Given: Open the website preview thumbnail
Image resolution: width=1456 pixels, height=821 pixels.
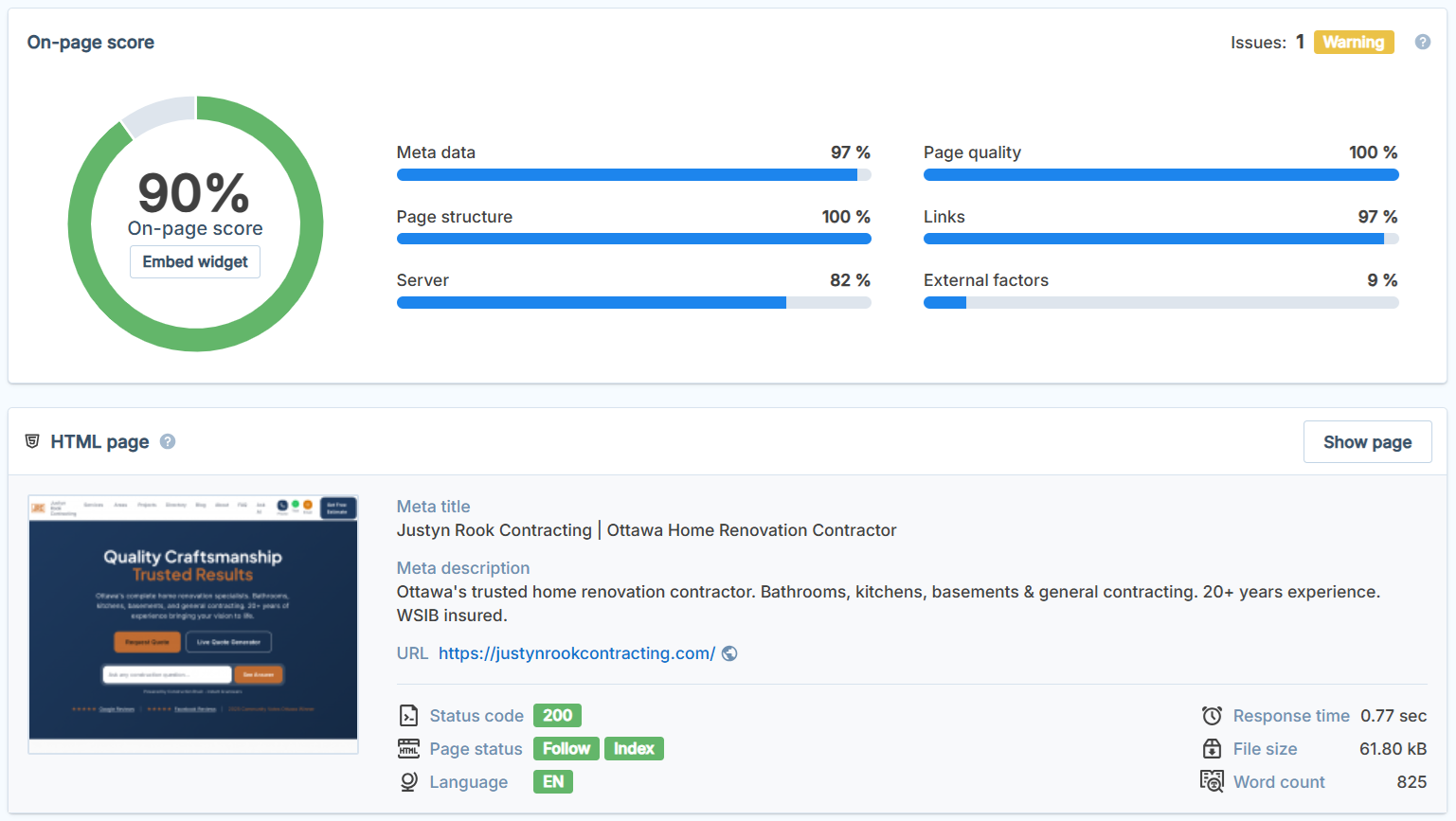Looking at the screenshot, I should (193, 620).
